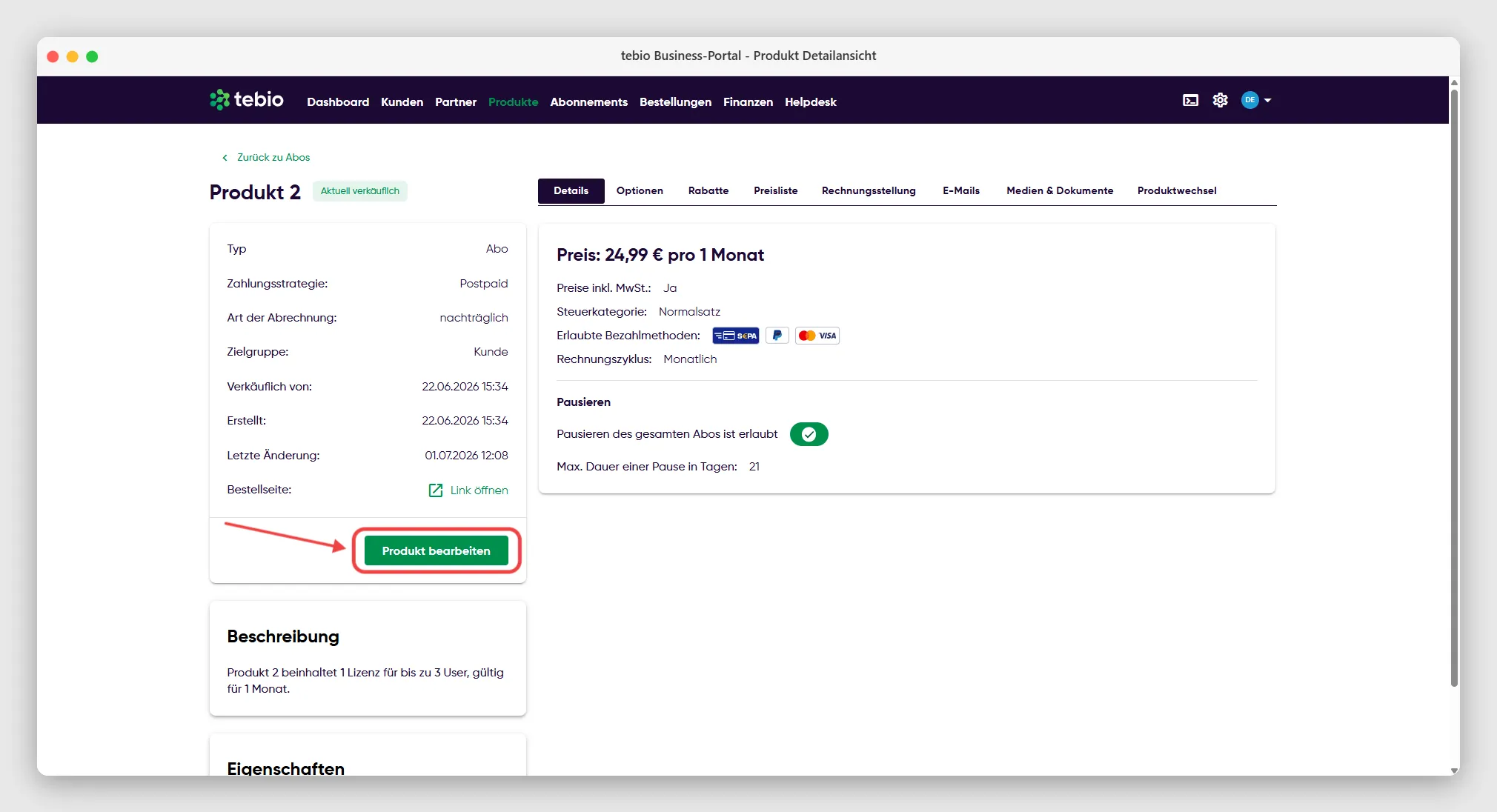Open the console terminal icon in header
Screen dimensions: 1497x812
click(x=1190, y=100)
